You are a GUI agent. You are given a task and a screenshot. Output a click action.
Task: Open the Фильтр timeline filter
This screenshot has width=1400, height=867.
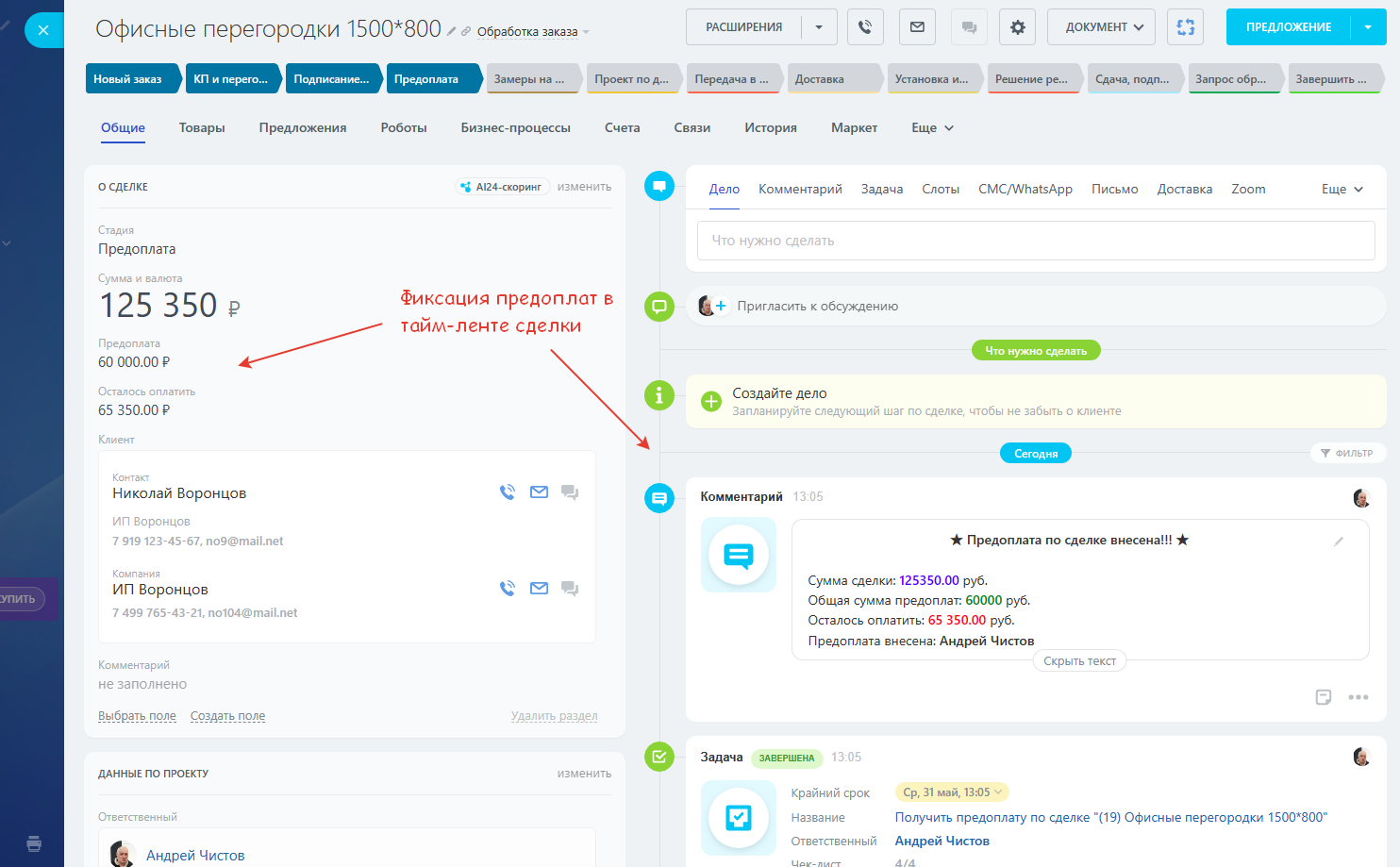click(1346, 453)
